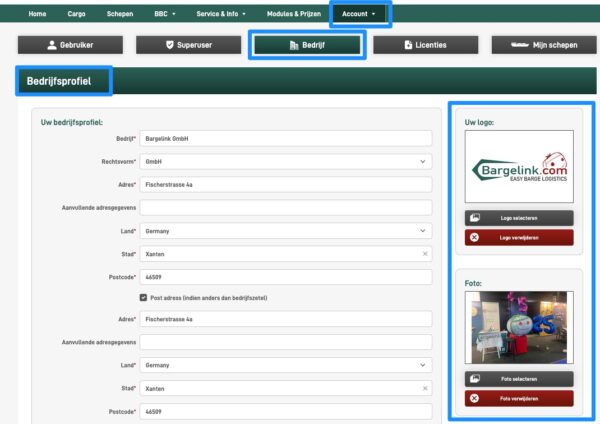600x424 pixels.
Task: Go to the Schepen page
Action: point(120,14)
